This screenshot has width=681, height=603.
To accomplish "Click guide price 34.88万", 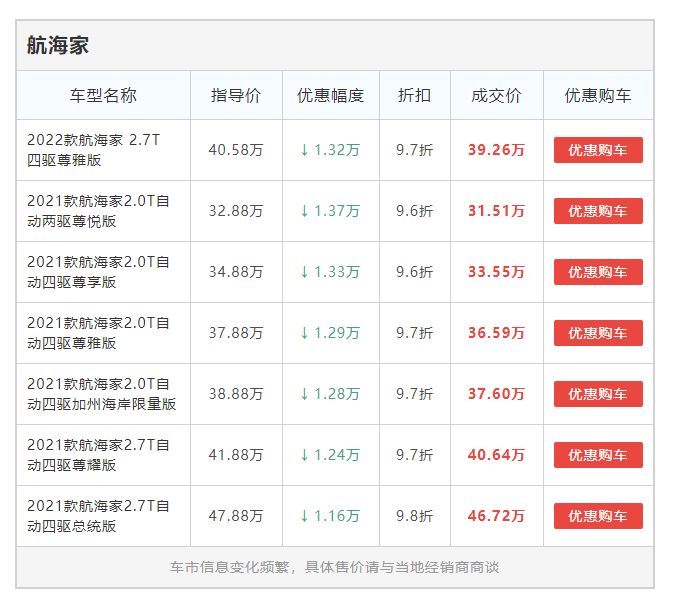I will click(x=236, y=272).
